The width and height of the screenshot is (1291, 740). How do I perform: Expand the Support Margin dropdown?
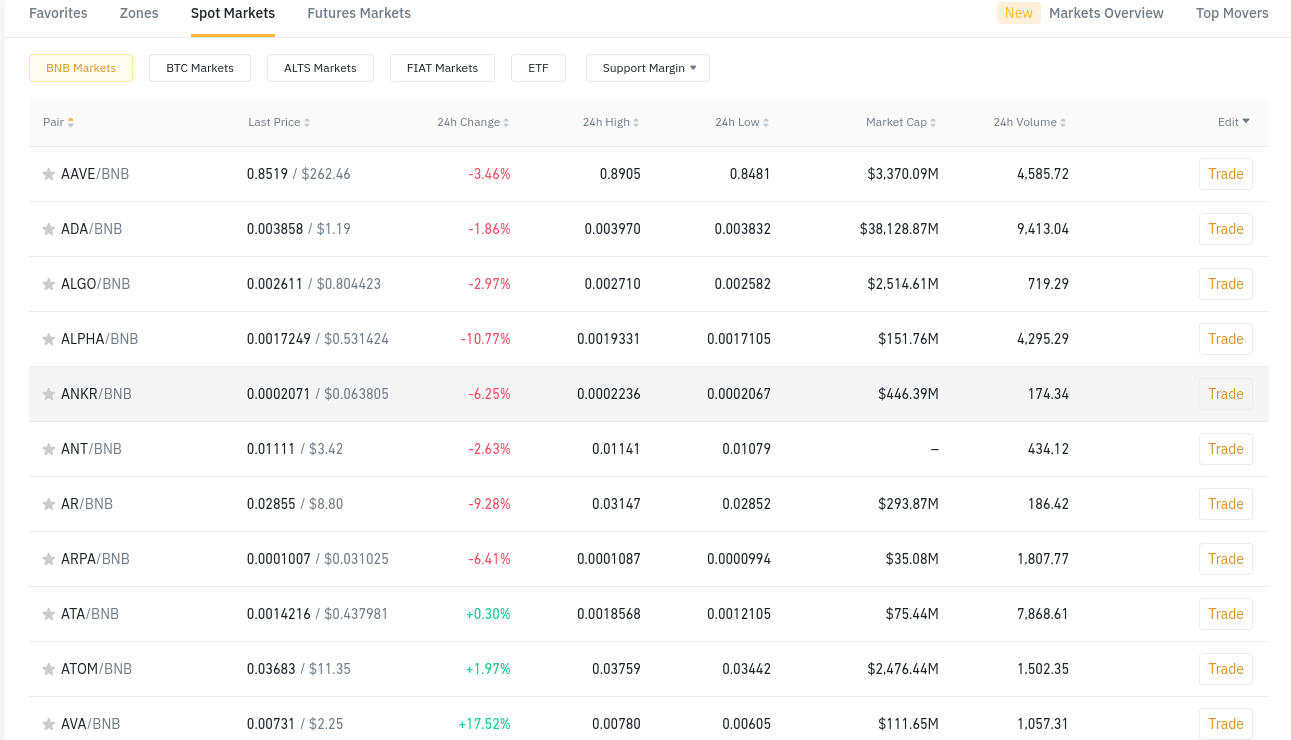[x=648, y=68]
